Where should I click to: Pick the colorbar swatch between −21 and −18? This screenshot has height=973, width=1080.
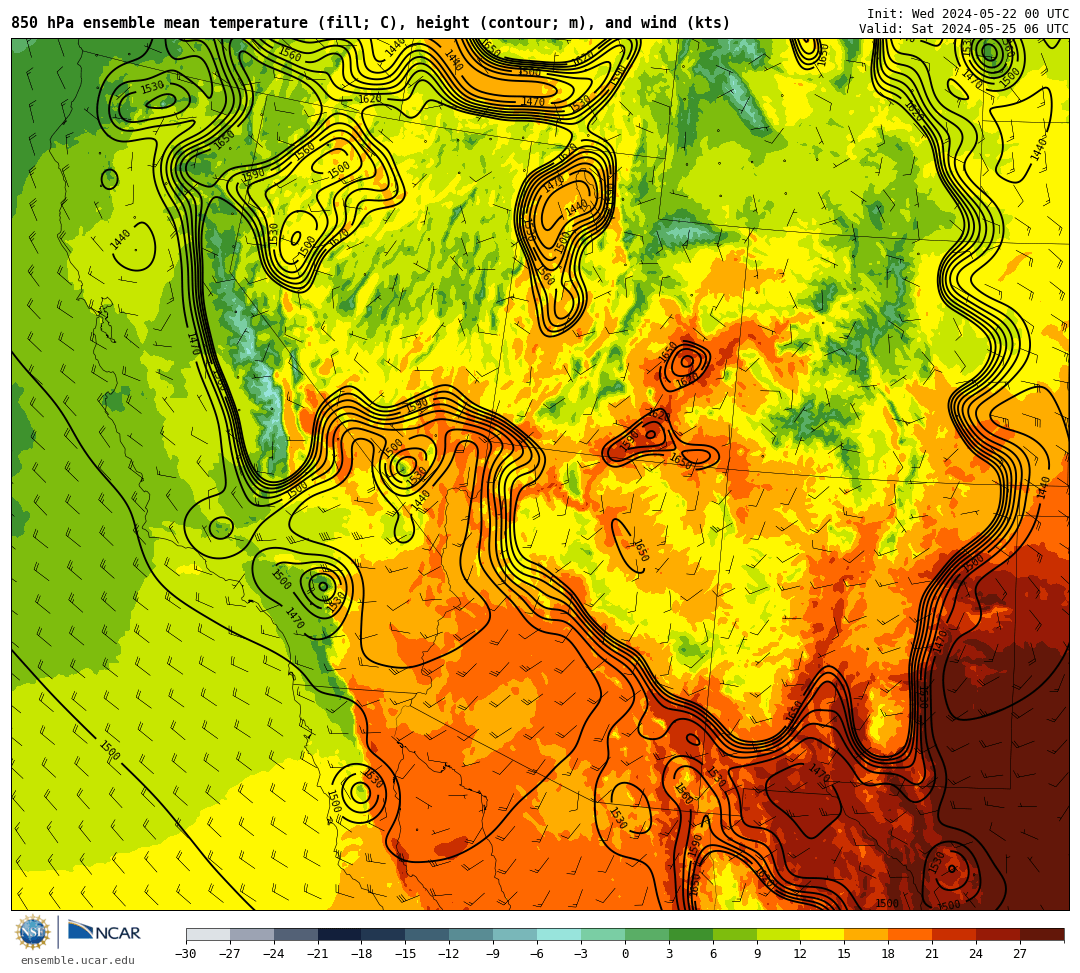tap(340, 934)
